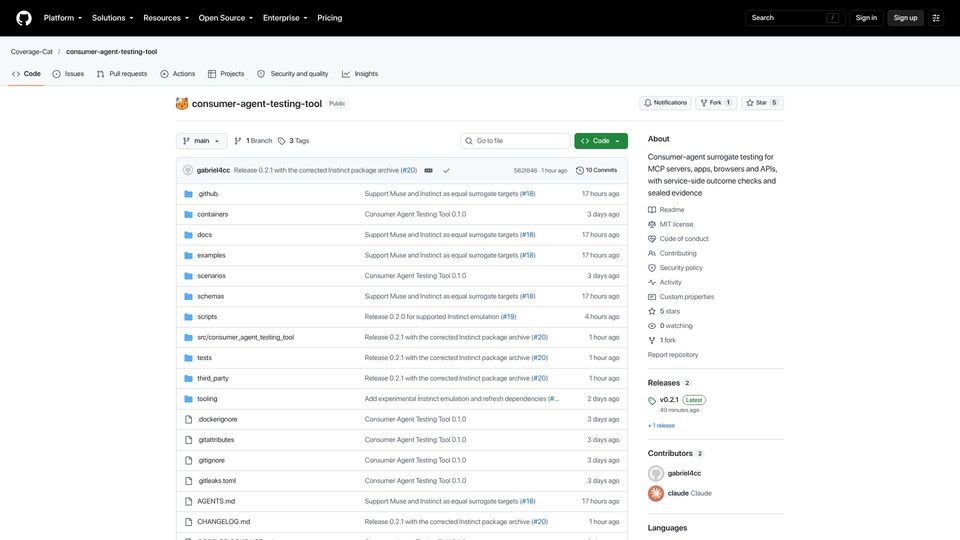
Task: Open Security and quality tab
Action: click(293, 73)
